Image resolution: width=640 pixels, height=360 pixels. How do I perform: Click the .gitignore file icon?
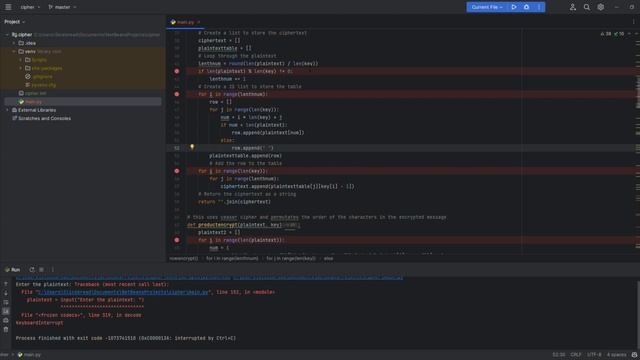(28, 76)
